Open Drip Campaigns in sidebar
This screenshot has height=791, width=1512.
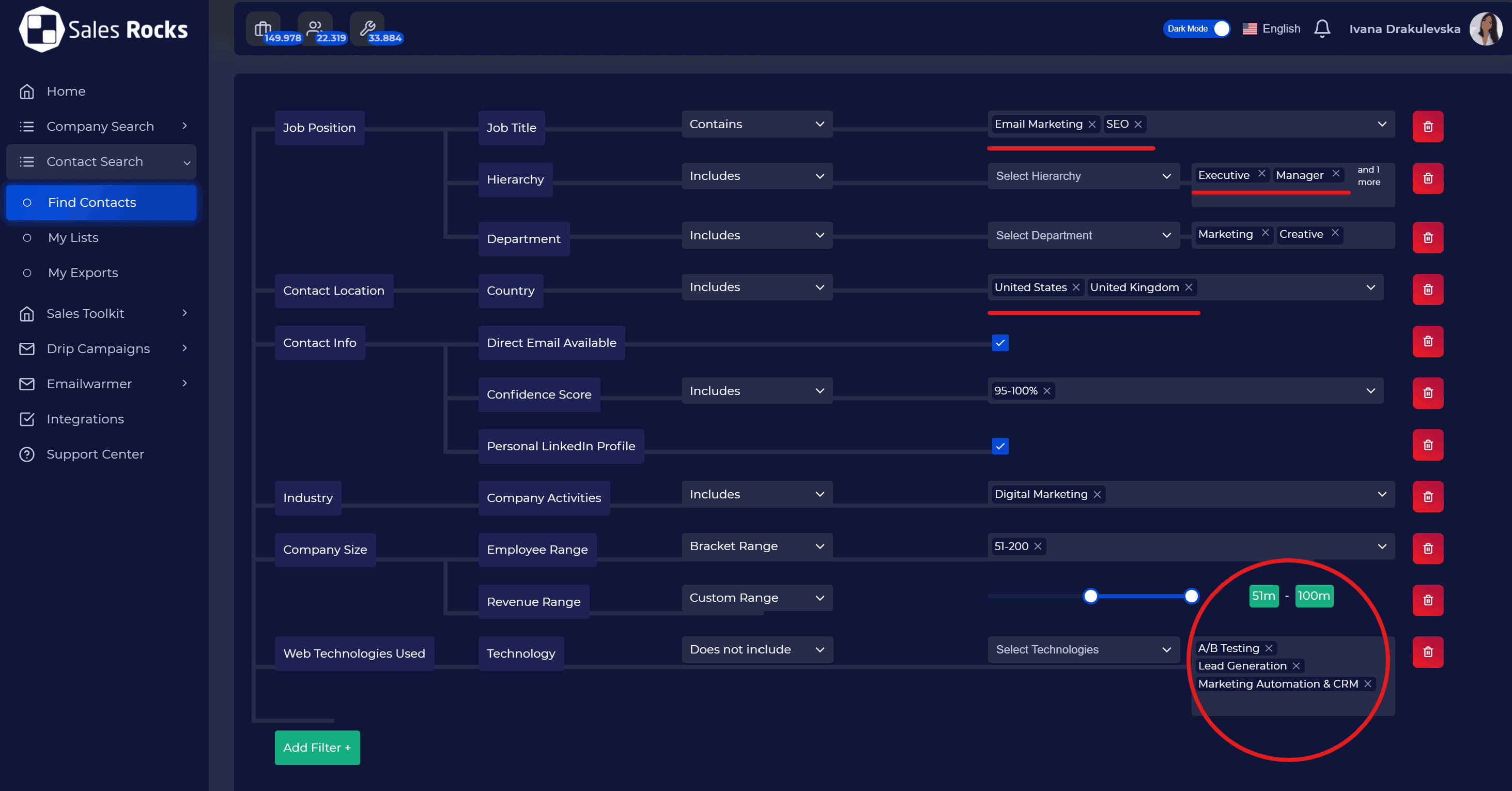pyautogui.click(x=99, y=349)
